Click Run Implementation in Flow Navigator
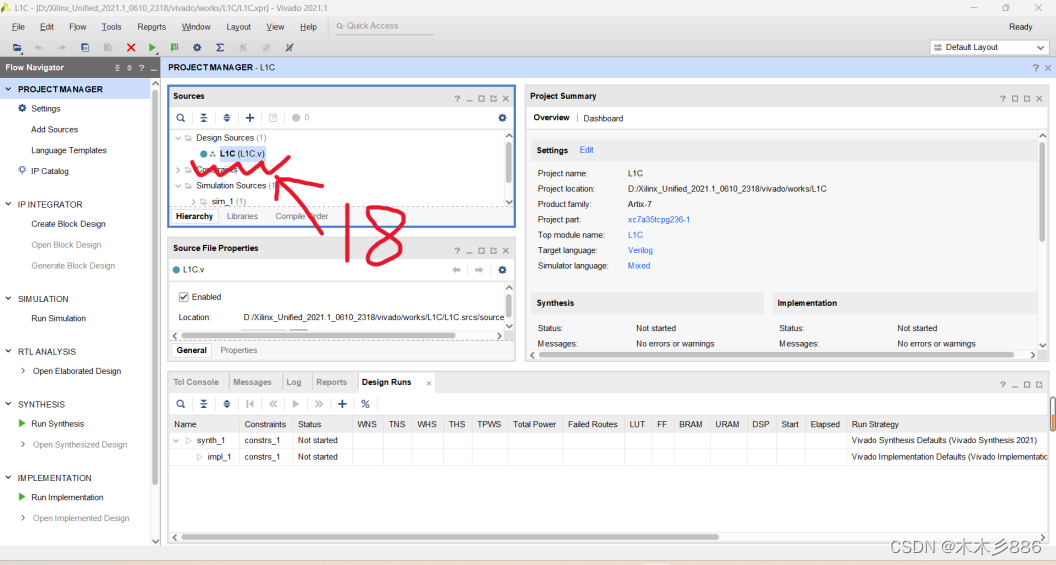This screenshot has height=565, width=1056. tap(67, 497)
